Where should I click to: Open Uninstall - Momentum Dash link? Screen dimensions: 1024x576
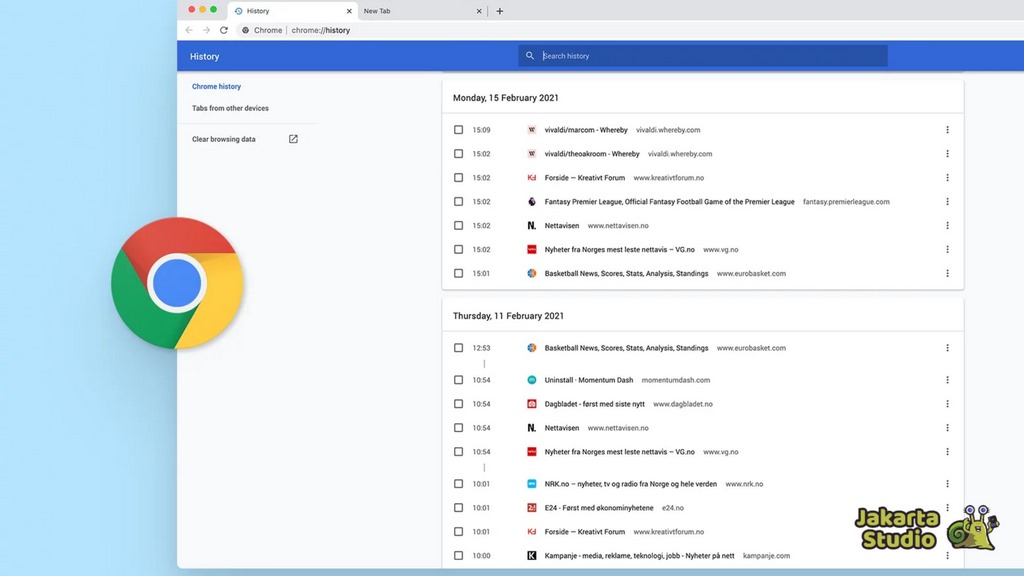(588, 380)
